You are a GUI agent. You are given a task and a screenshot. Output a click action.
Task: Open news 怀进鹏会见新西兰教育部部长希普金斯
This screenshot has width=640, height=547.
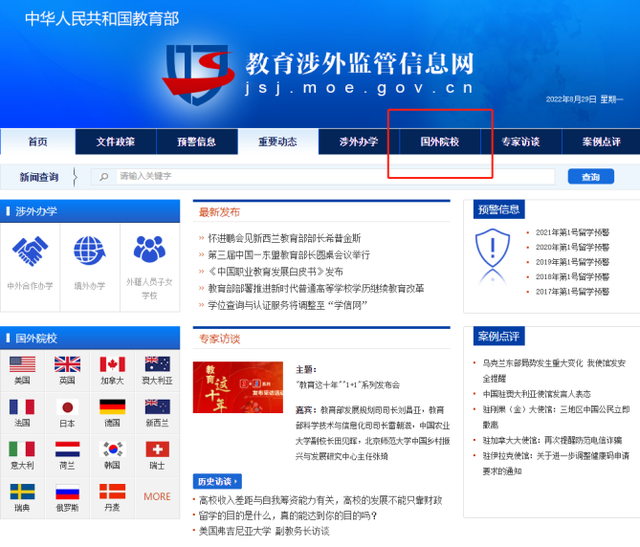[x=284, y=238]
